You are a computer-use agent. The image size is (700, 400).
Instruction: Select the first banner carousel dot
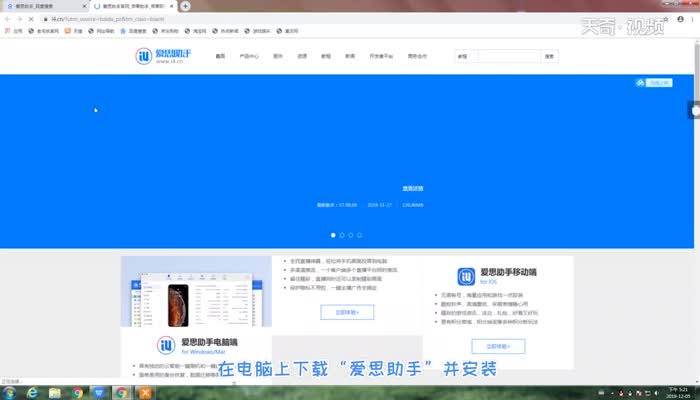pyautogui.click(x=333, y=235)
